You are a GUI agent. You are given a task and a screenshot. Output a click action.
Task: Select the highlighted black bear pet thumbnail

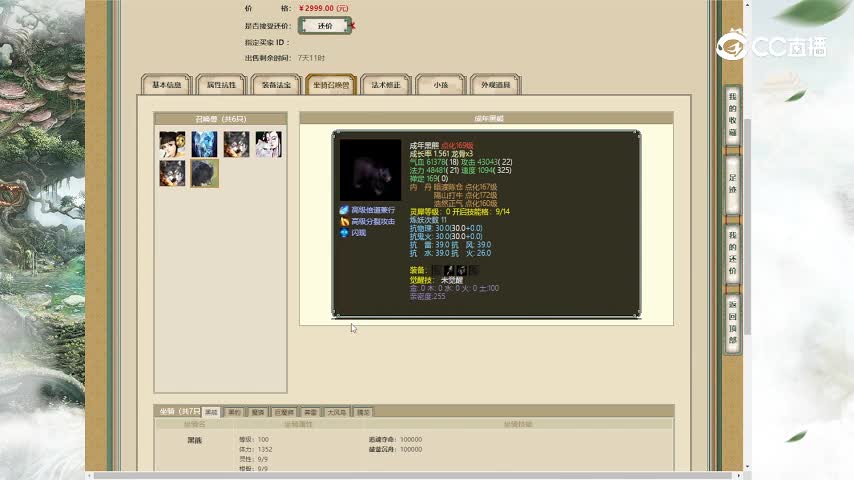[x=204, y=174]
